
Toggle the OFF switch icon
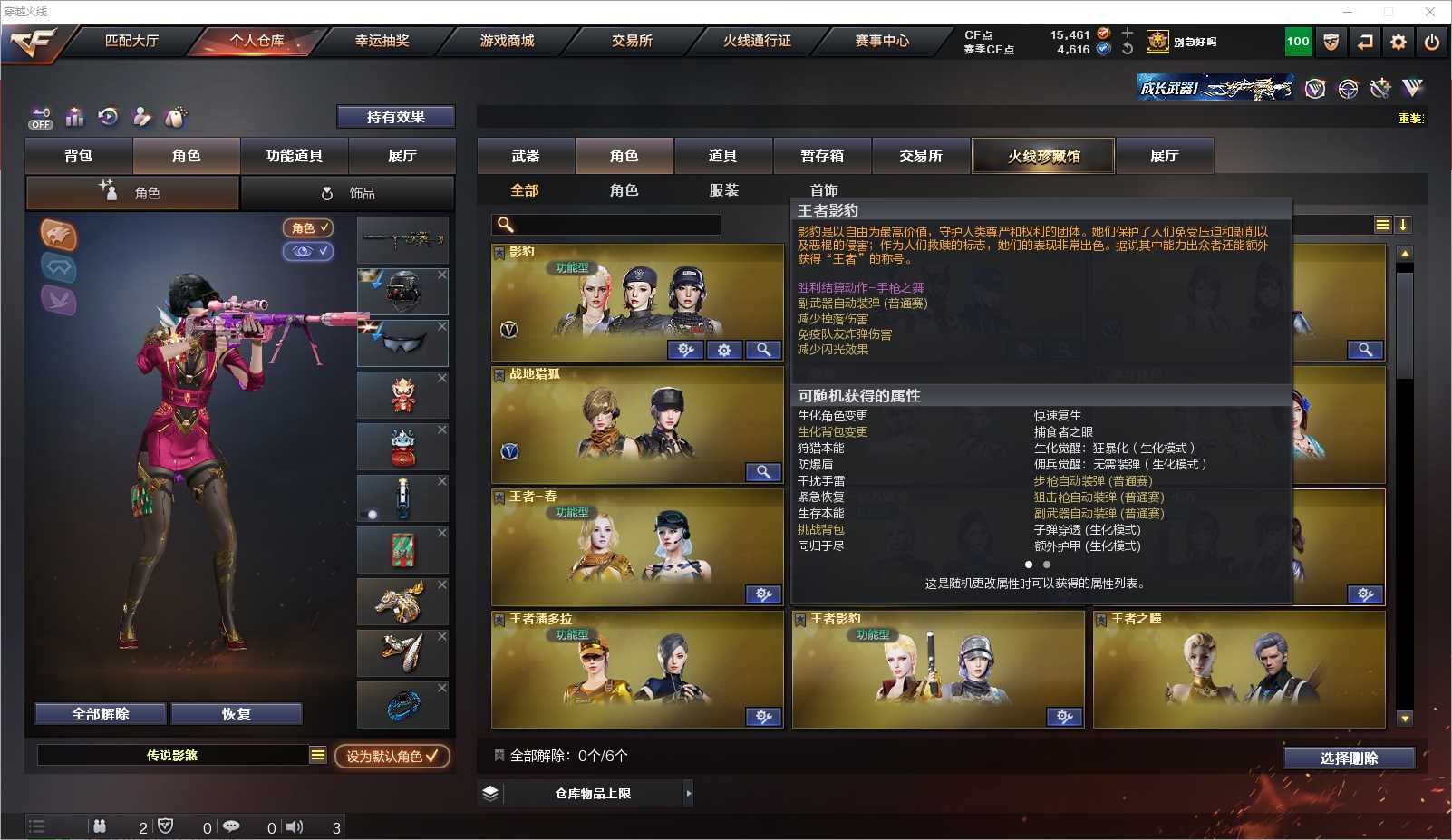coord(41,119)
